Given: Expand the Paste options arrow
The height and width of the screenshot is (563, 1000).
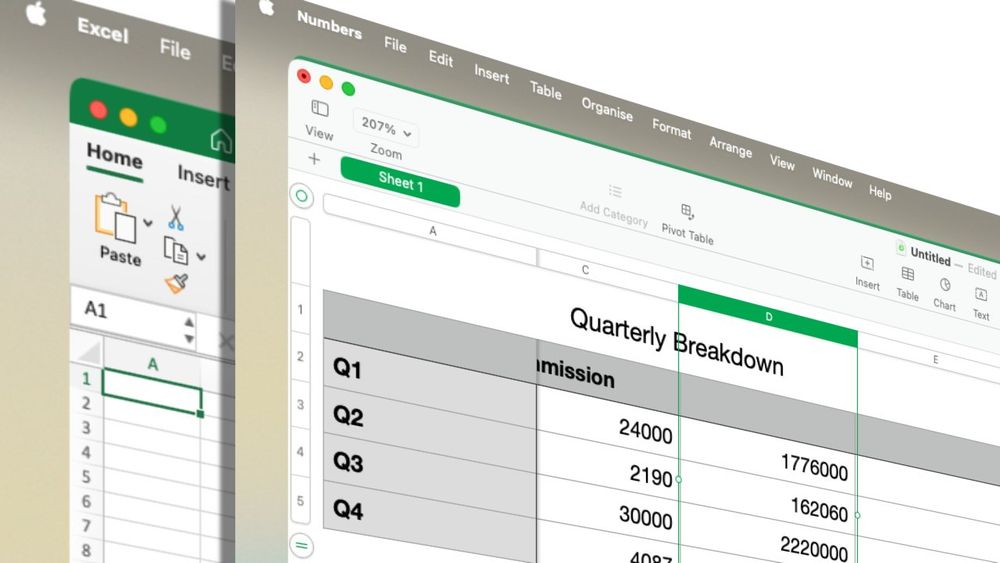Looking at the screenshot, I should (148, 223).
